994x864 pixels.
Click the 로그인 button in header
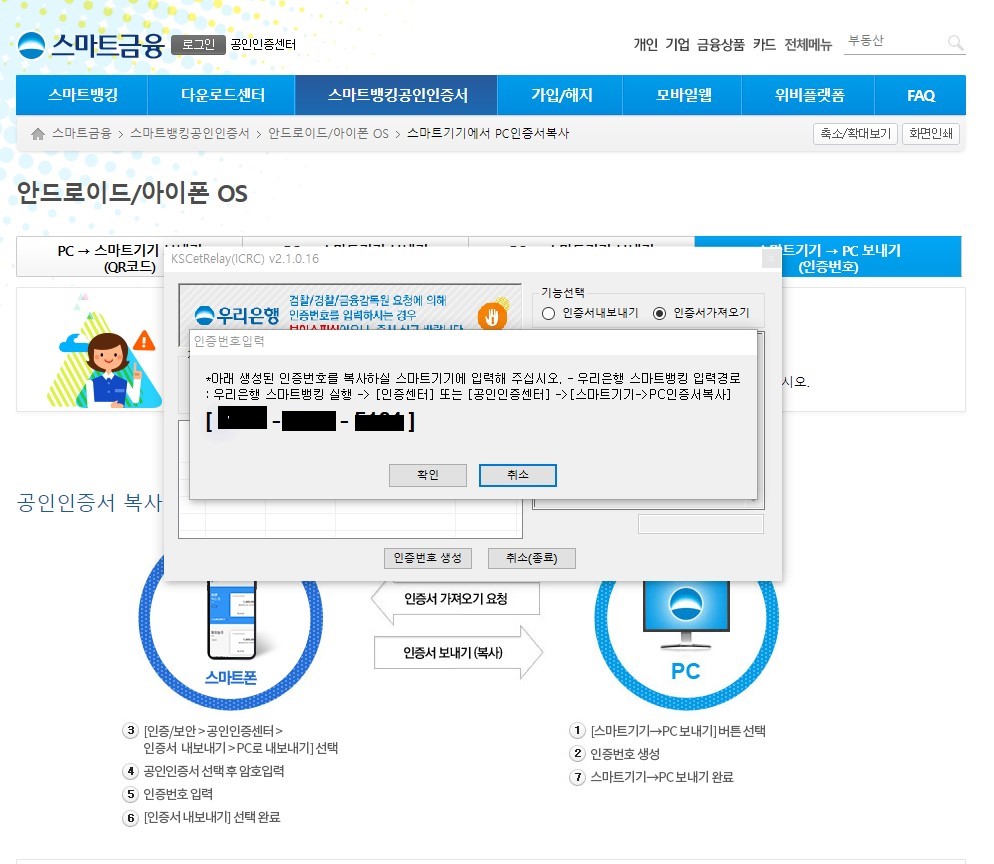click(198, 44)
